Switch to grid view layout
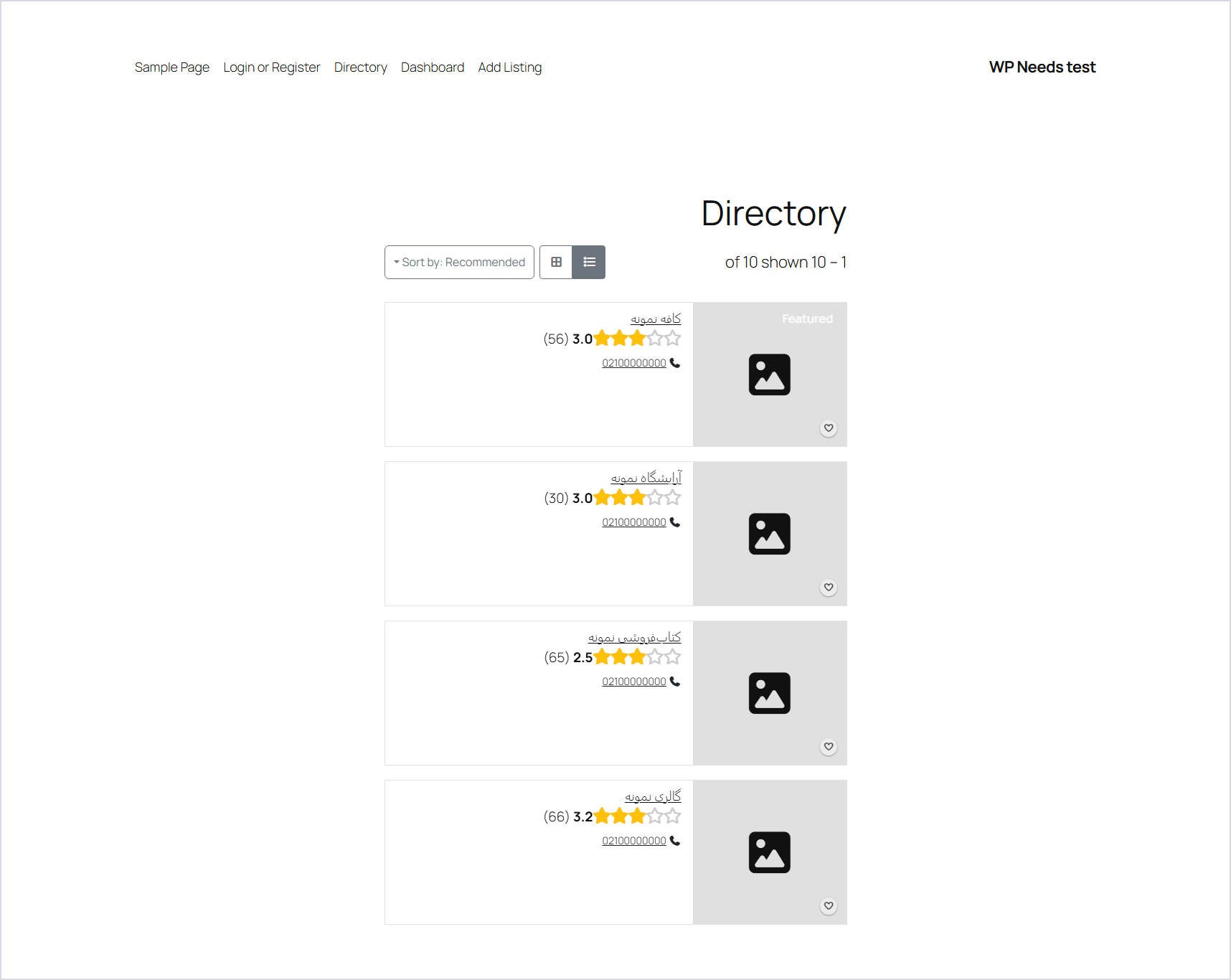The image size is (1231, 980). (x=556, y=263)
